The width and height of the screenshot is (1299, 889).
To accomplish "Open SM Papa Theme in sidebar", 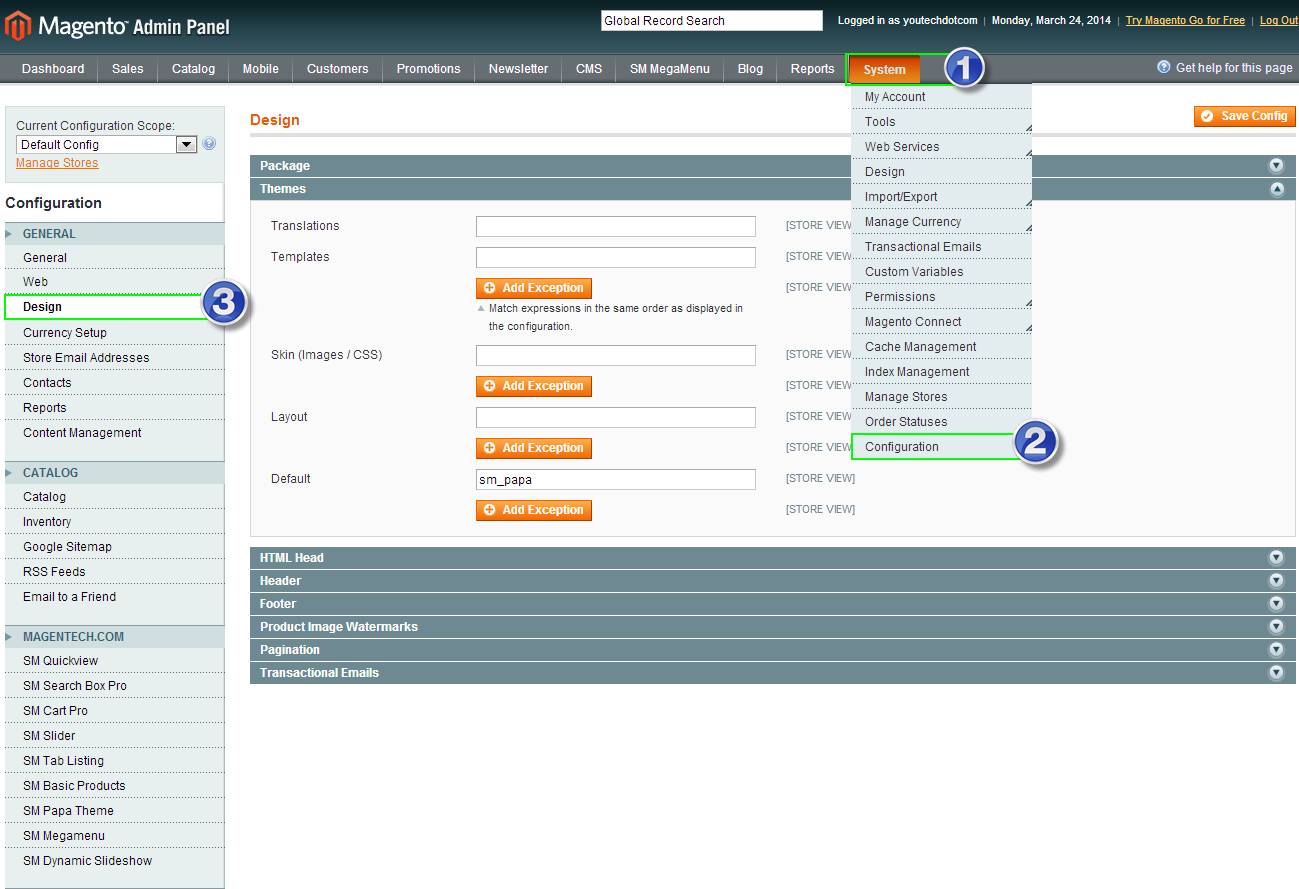I will coord(114,811).
